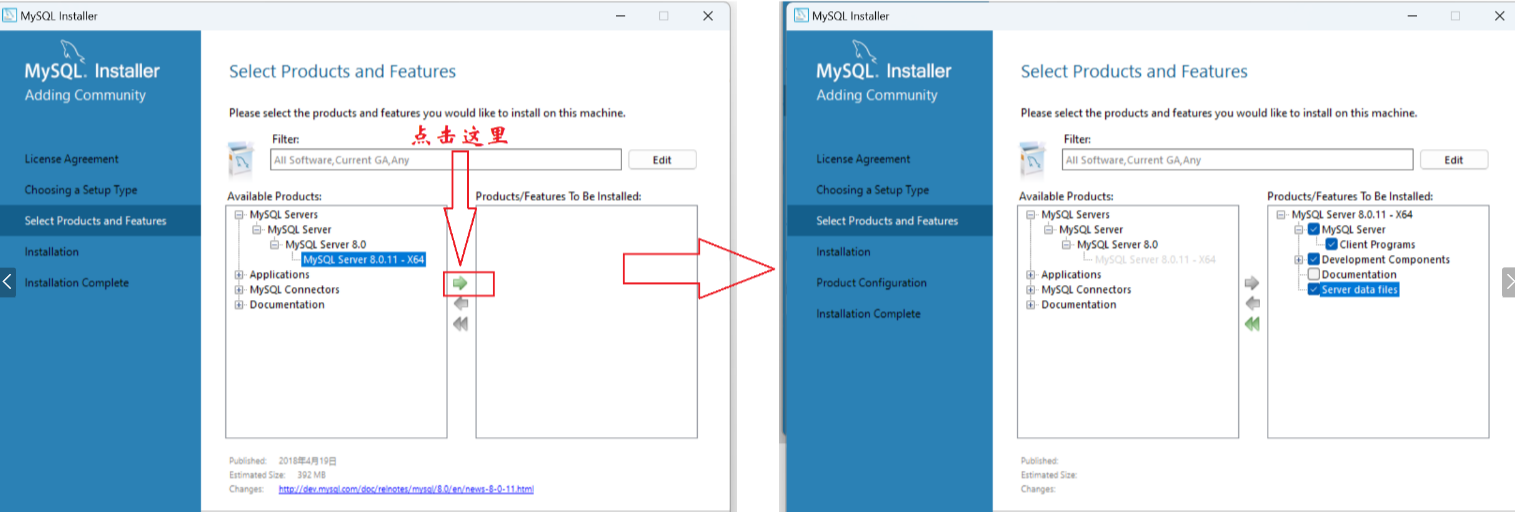Uncheck the Client Programs checkbox

(x=1332, y=245)
